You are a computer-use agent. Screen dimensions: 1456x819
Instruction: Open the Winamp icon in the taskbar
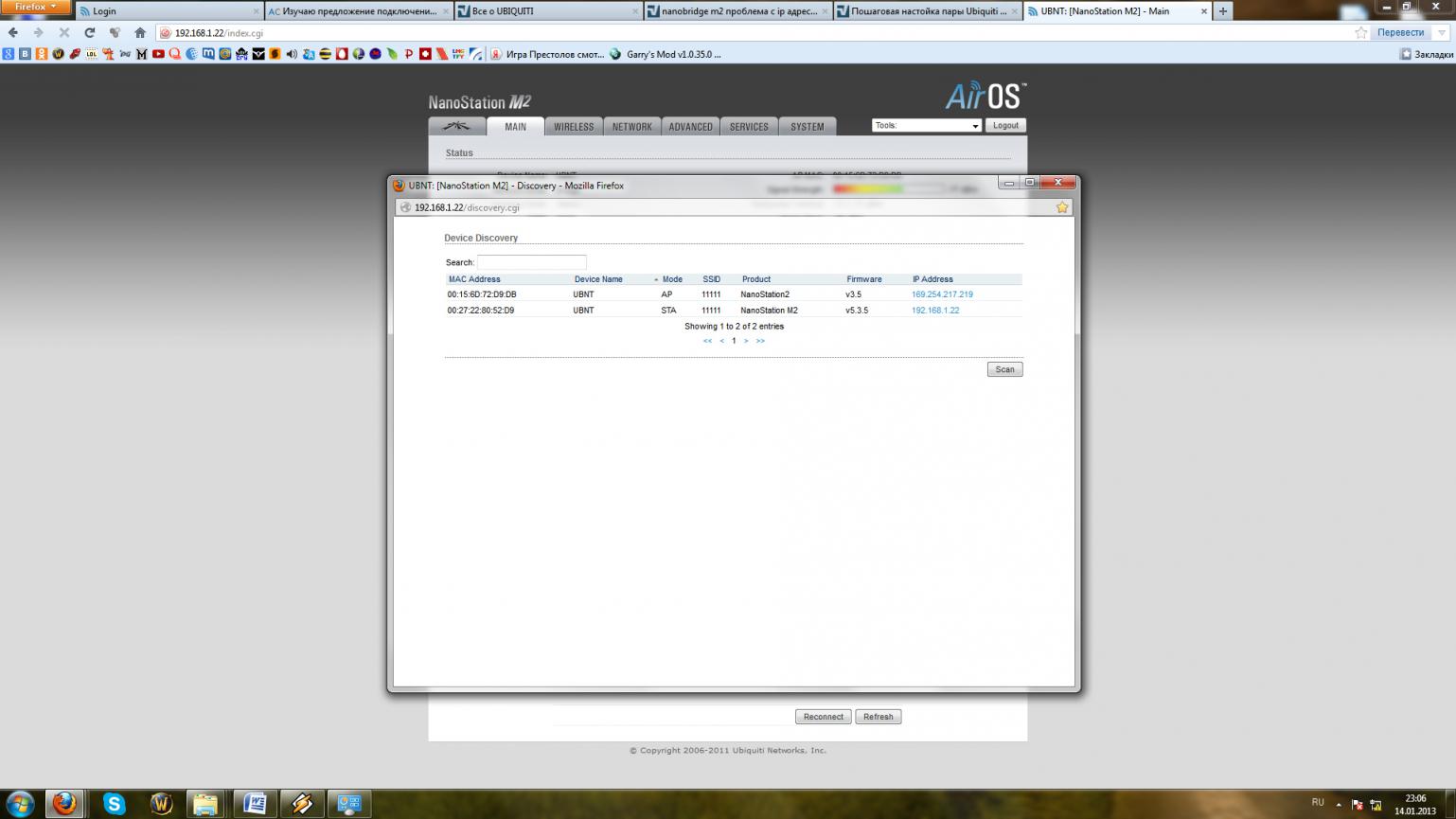(302, 804)
